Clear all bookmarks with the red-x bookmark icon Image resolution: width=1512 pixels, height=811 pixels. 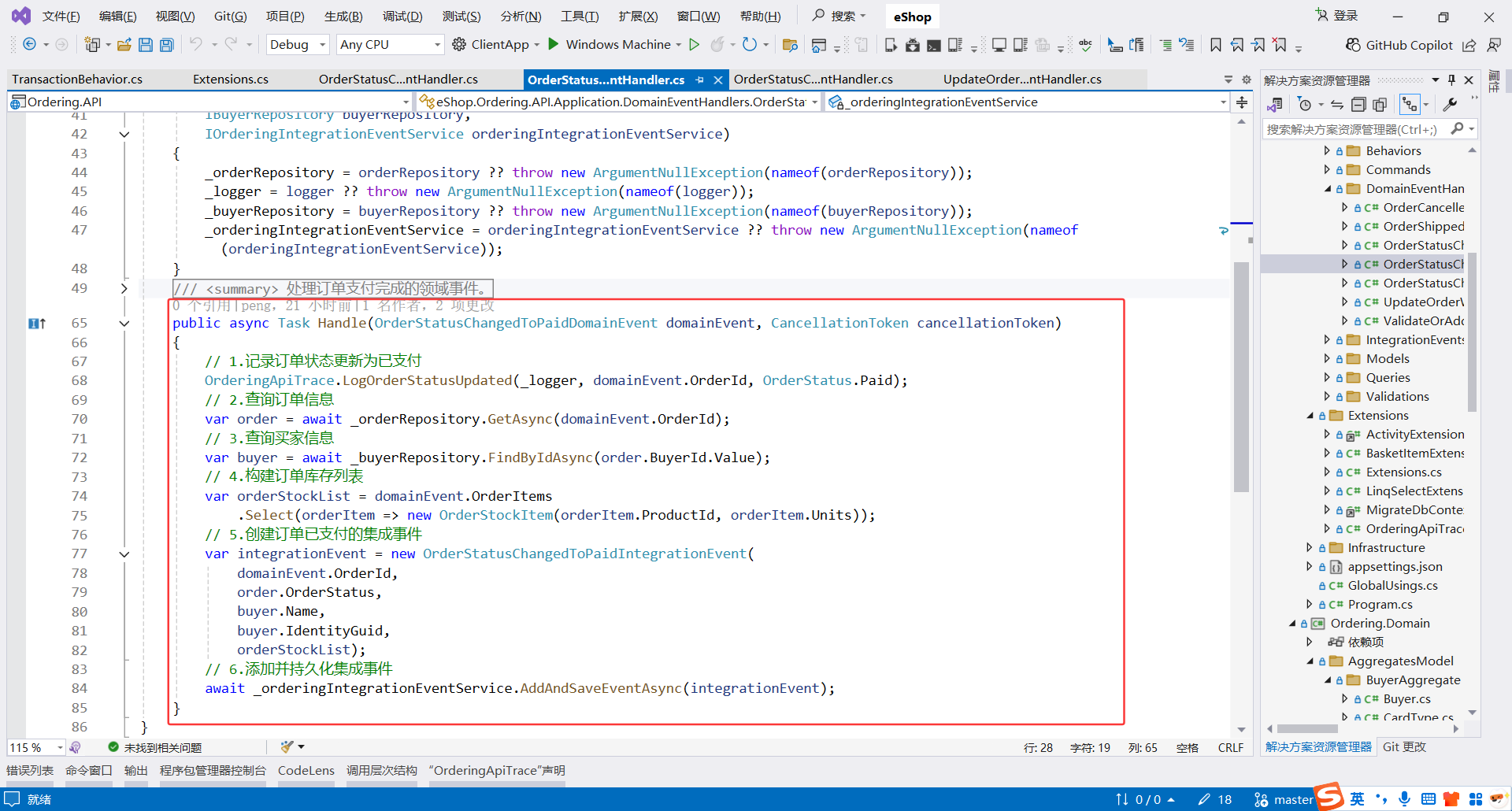1280,45
